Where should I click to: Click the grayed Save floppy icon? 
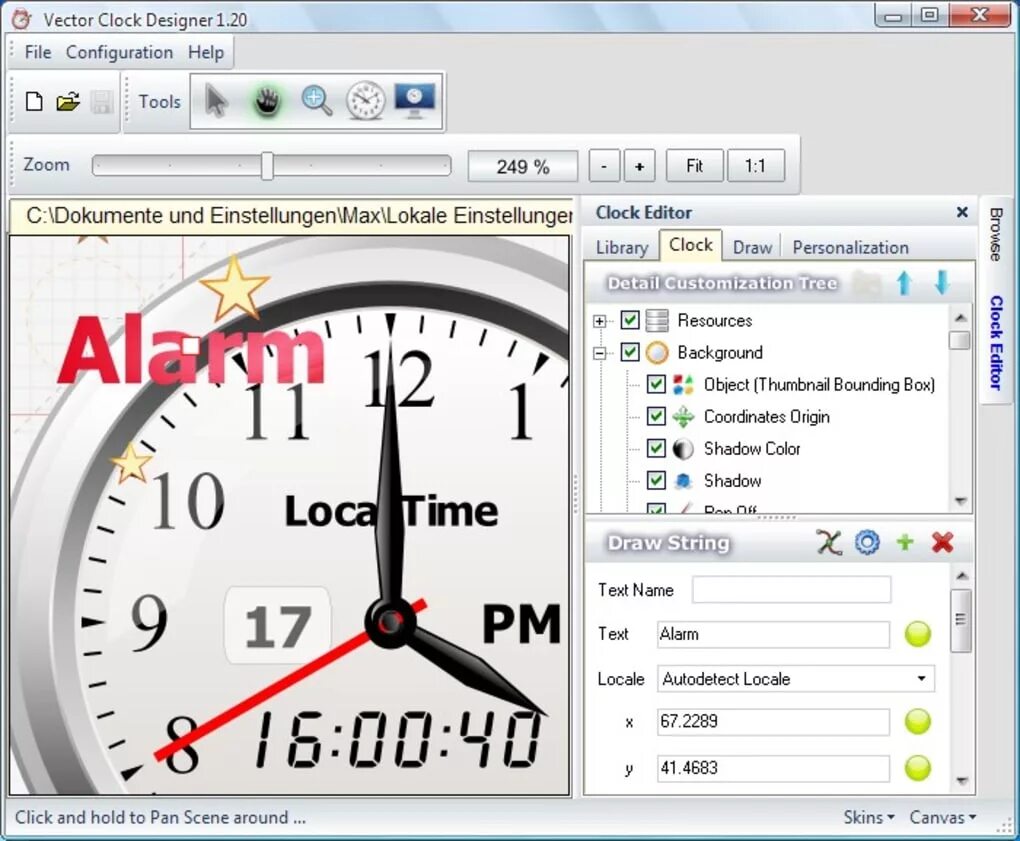point(101,102)
